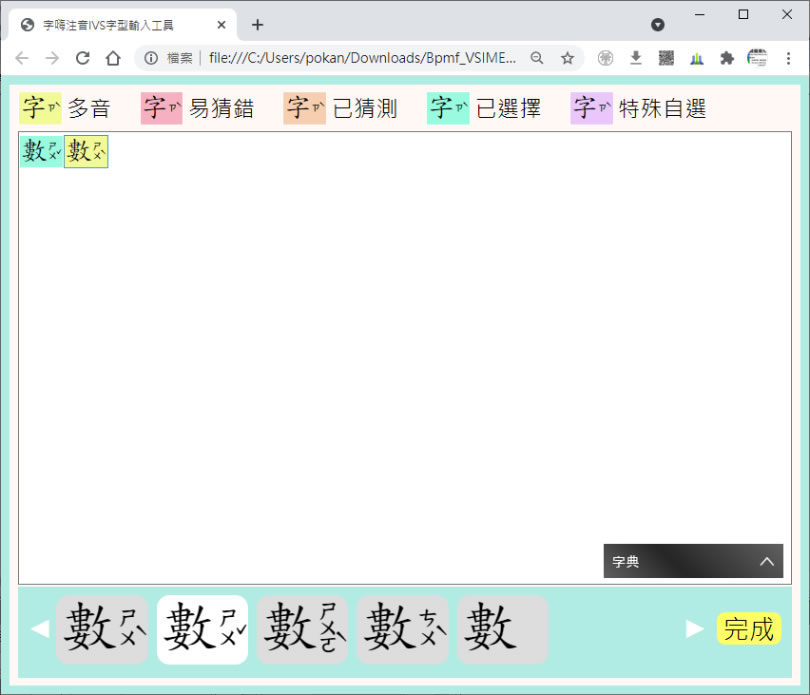The width and height of the screenshot is (810, 695).
Task: Click the purple 特殊自選 legend swatch
Action: (x=591, y=108)
